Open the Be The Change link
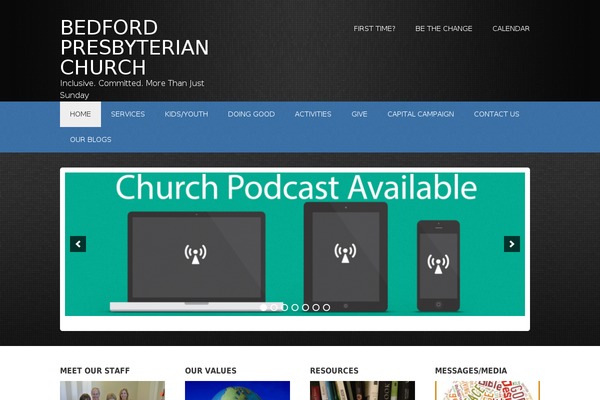Image resolution: width=600 pixels, height=400 pixels. [x=443, y=28]
